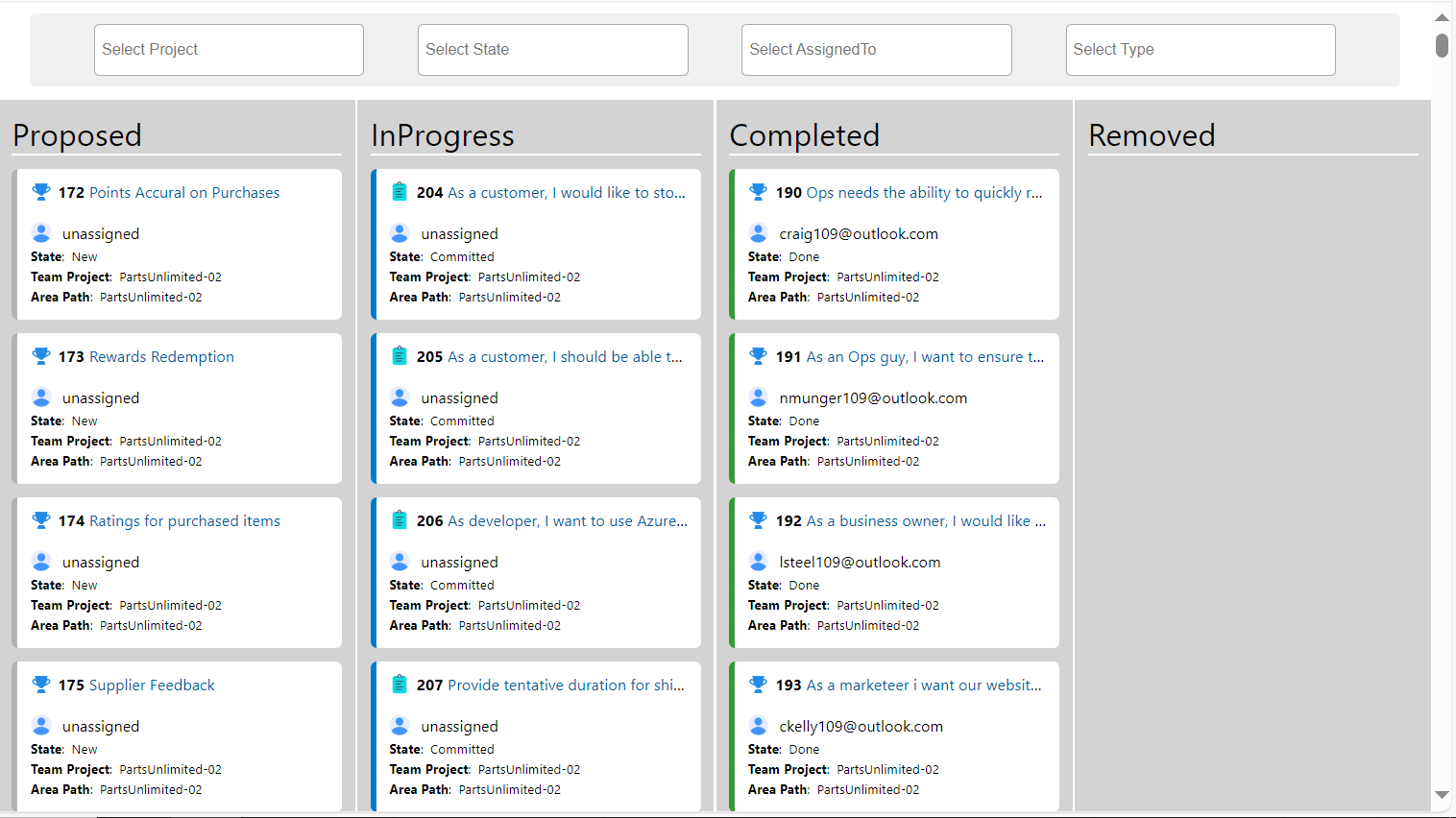Click the scroll down arrow of page scrollbar
Screen dimensions: 1456x818
click(1442, 795)
